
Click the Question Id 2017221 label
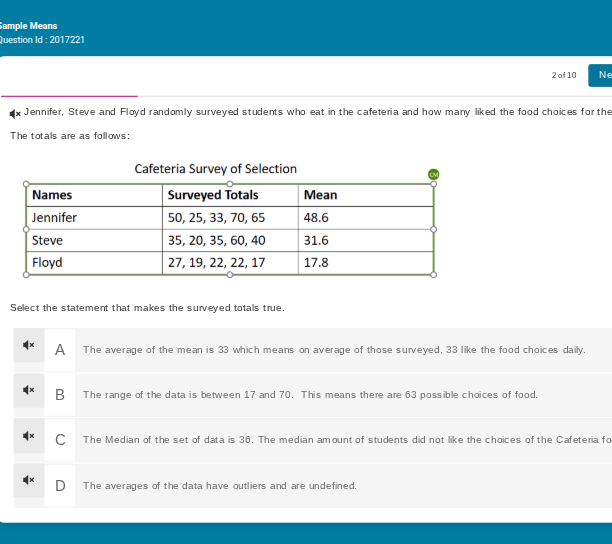tap(42, 40)
